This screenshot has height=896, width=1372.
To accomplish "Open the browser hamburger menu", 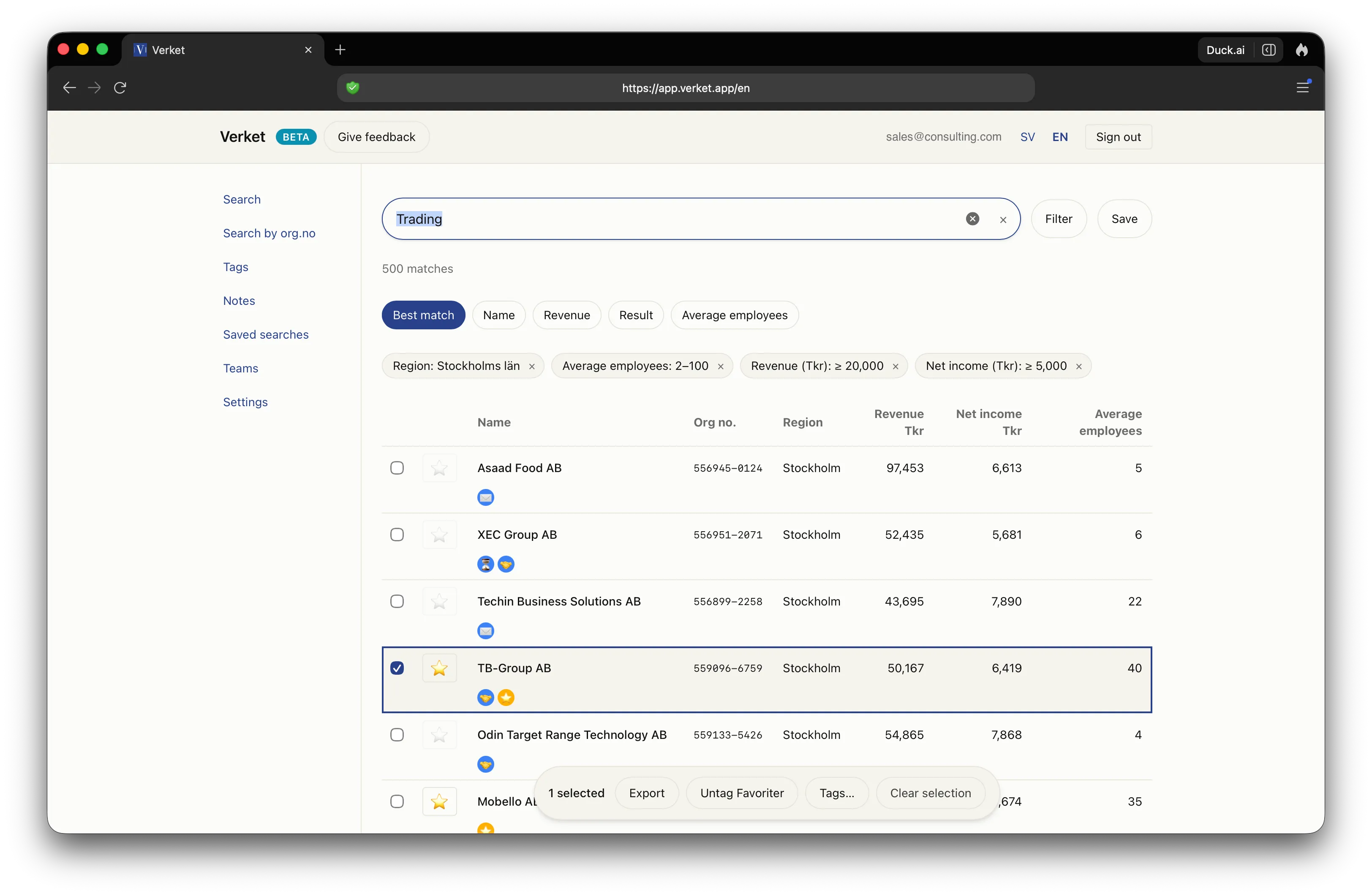I will click(1302, 87).
